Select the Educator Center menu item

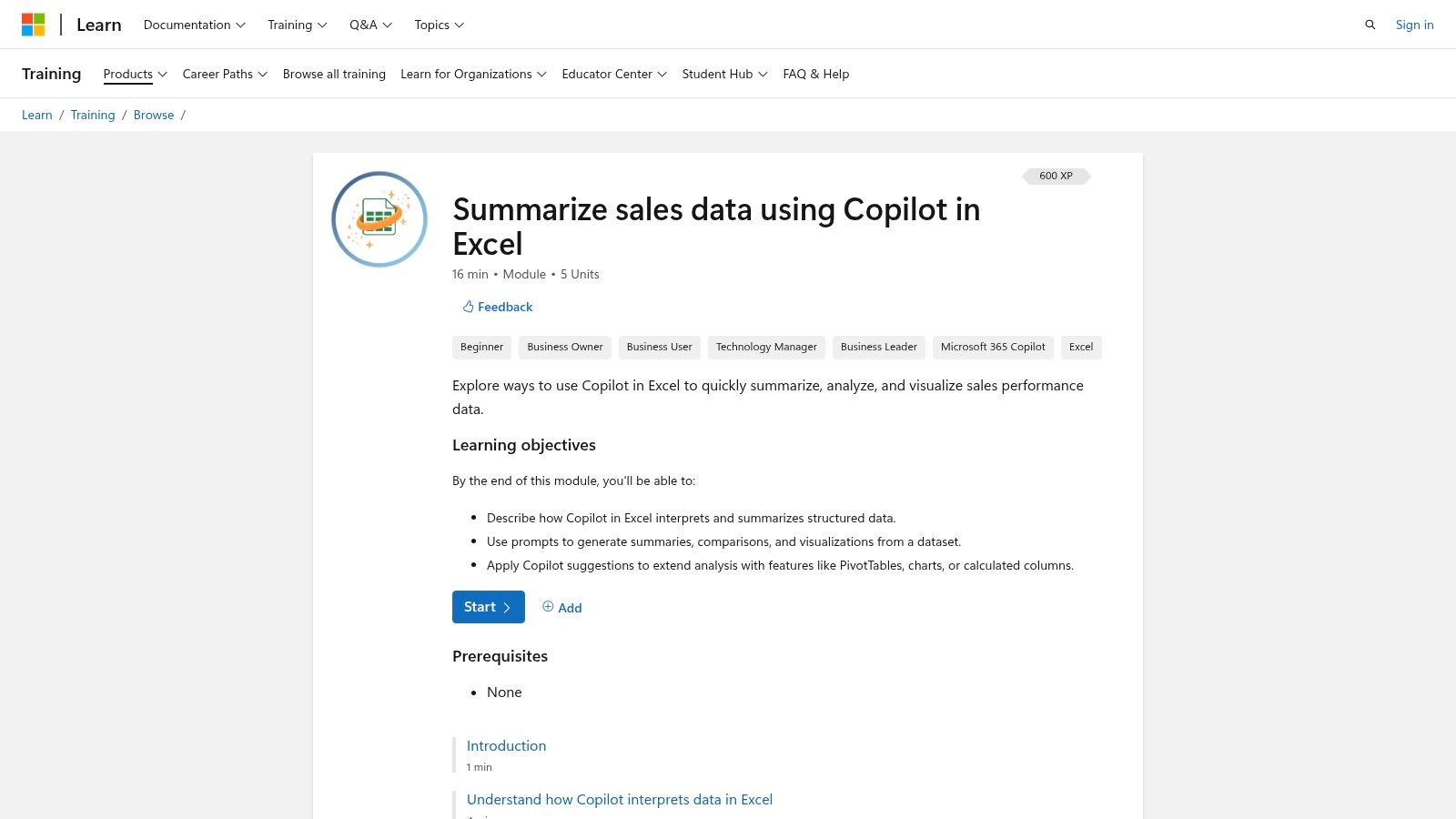613,74
